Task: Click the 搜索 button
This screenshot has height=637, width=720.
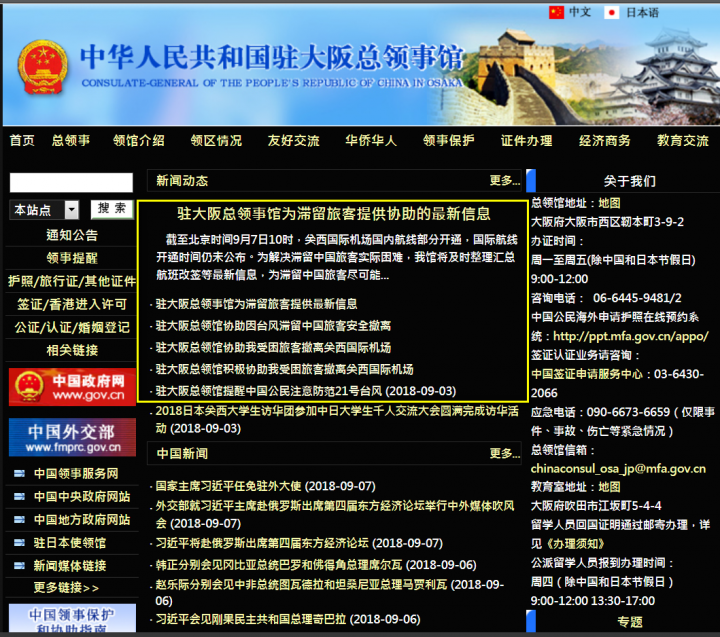Action: [112, 209]
